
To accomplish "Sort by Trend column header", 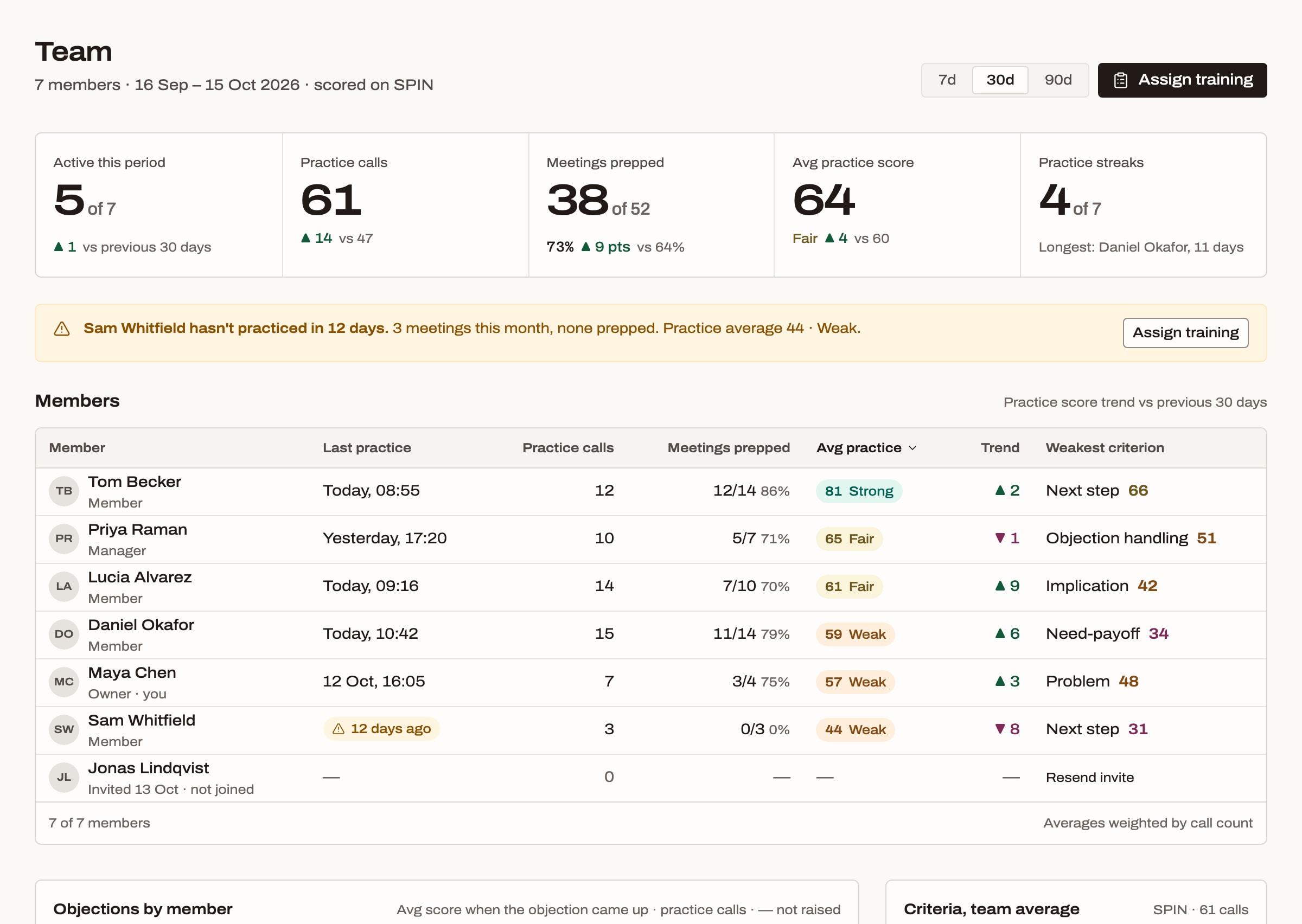I will 1000,448.
